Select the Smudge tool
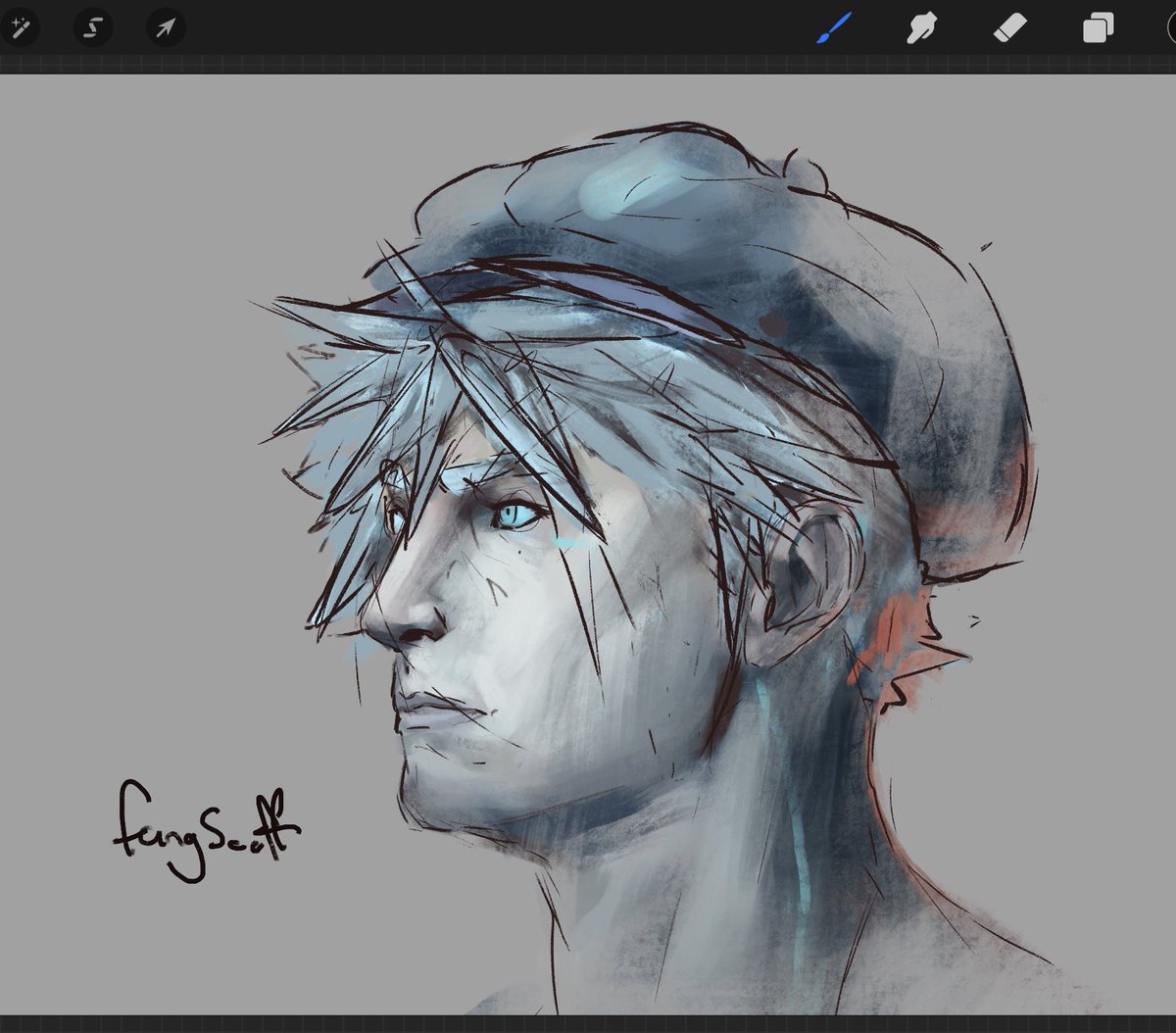Screen dimensions: 1176x1033 click(921, 27)
